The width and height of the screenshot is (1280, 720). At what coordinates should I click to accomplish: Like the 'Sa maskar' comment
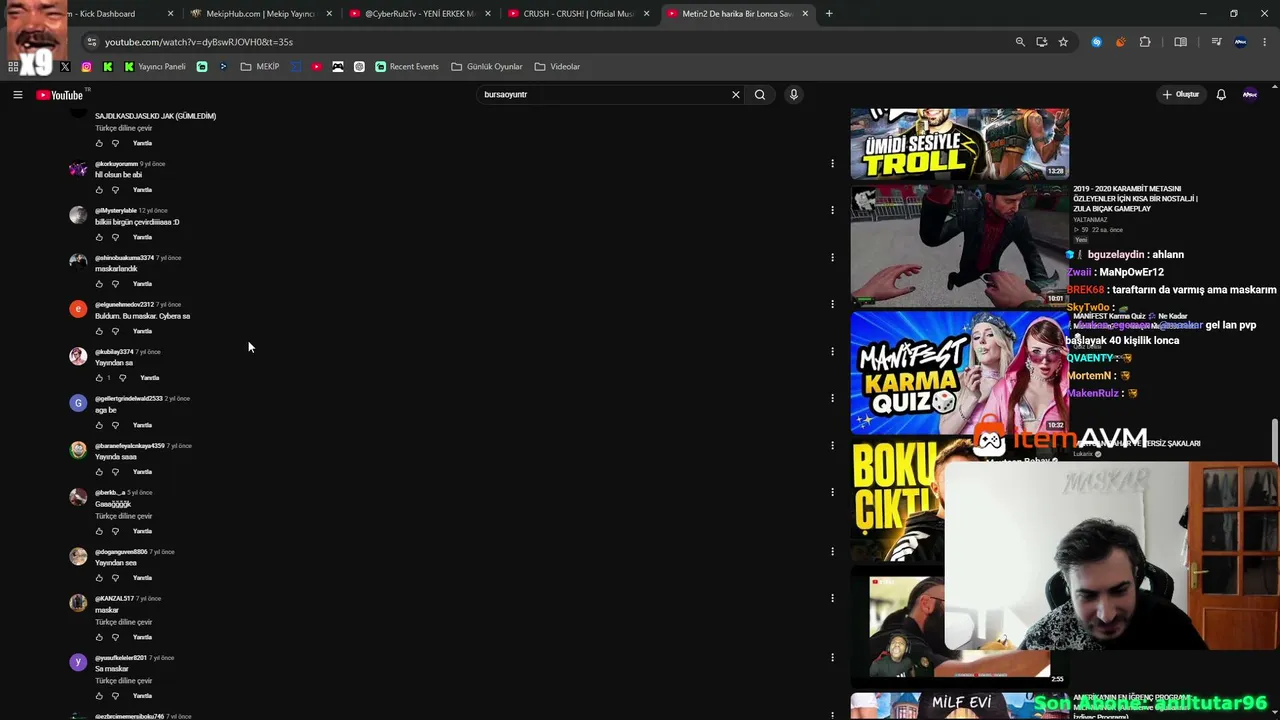(x=99, y=696)
